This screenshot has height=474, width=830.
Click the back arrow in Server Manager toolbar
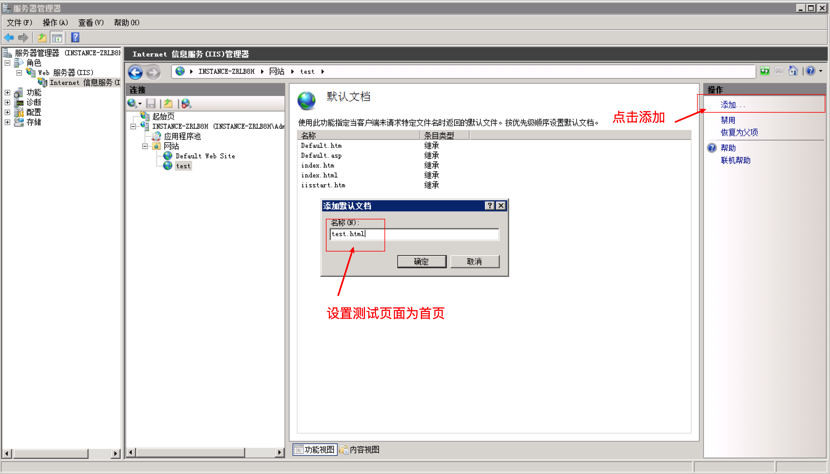tap(9, 38)
